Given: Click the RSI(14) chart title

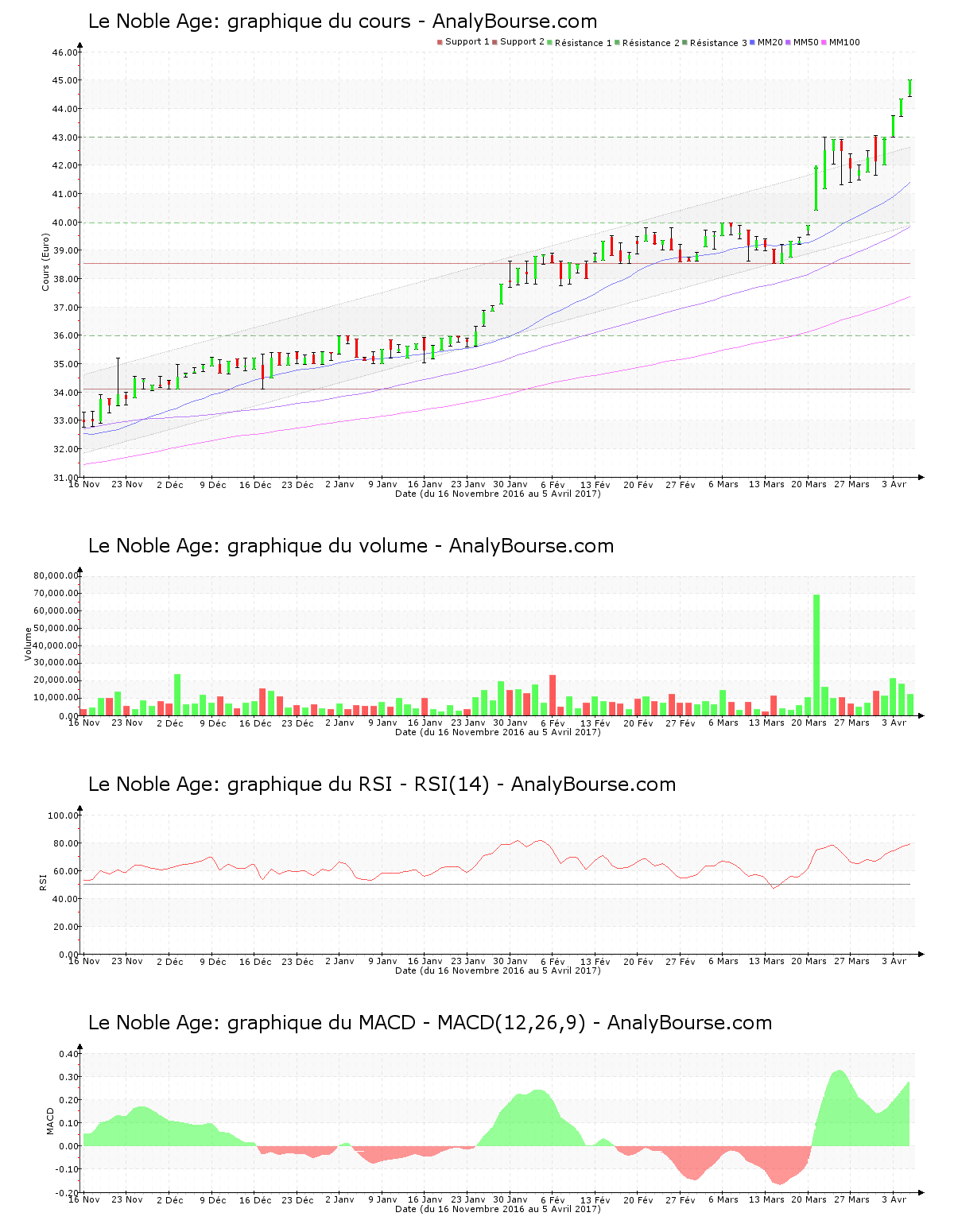Looking at the screenshot, I should (x=382, y=785).
